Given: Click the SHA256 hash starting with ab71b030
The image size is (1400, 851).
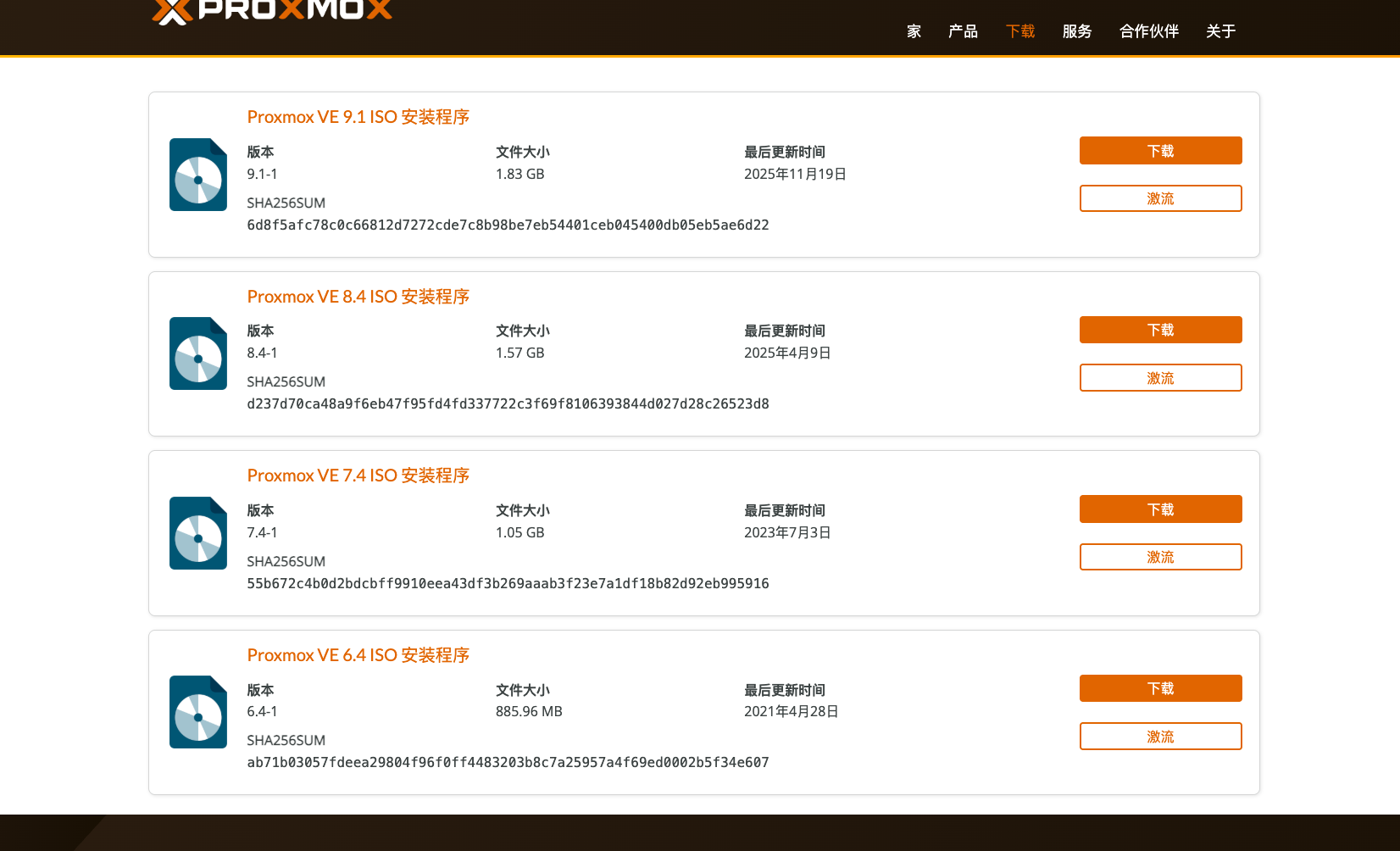Looking at the screenshot, I should pyautogui.click(x=508, y=762).
